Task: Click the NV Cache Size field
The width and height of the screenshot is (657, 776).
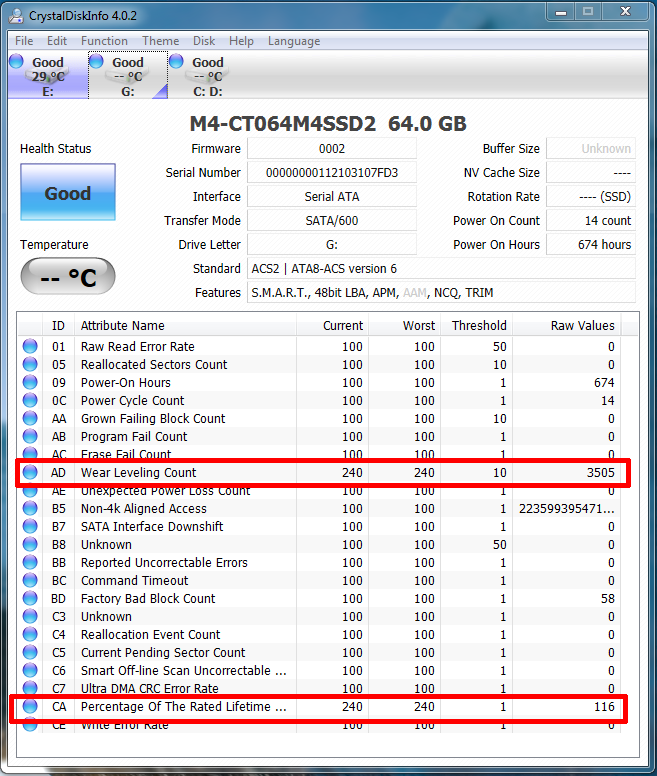Action: (x=591, y=173)
